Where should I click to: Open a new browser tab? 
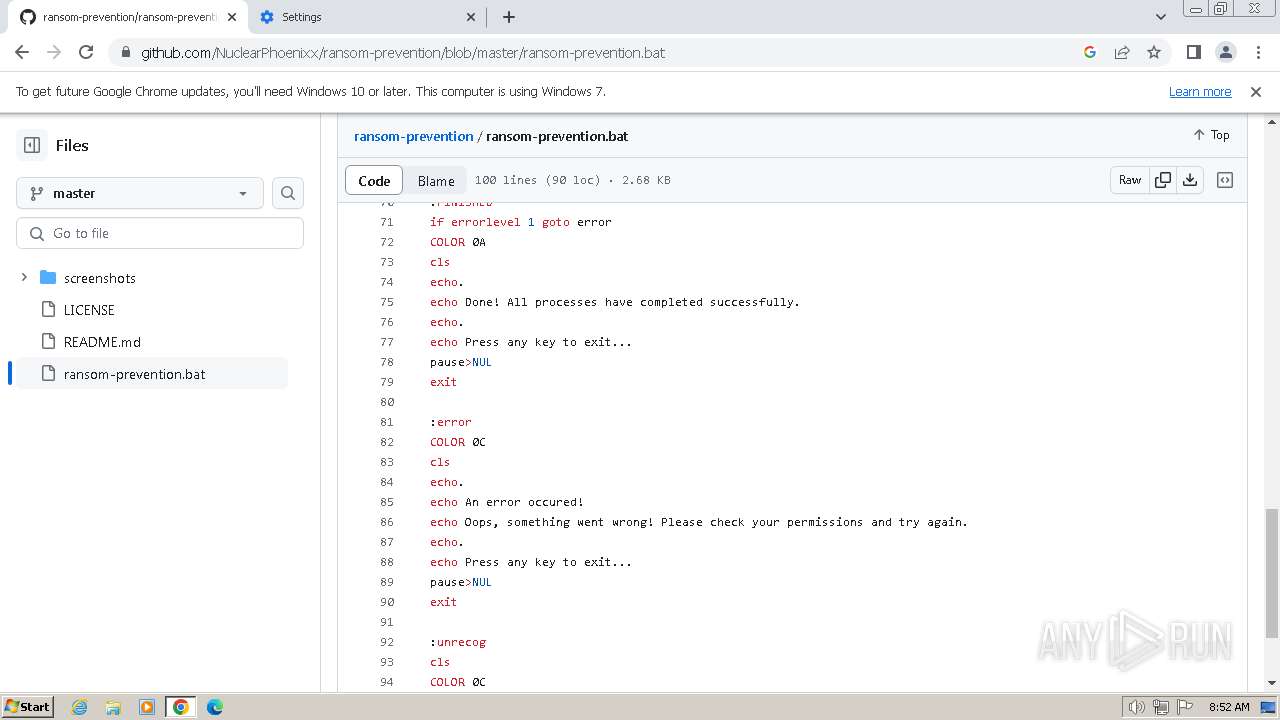click(x=508, y=17)
